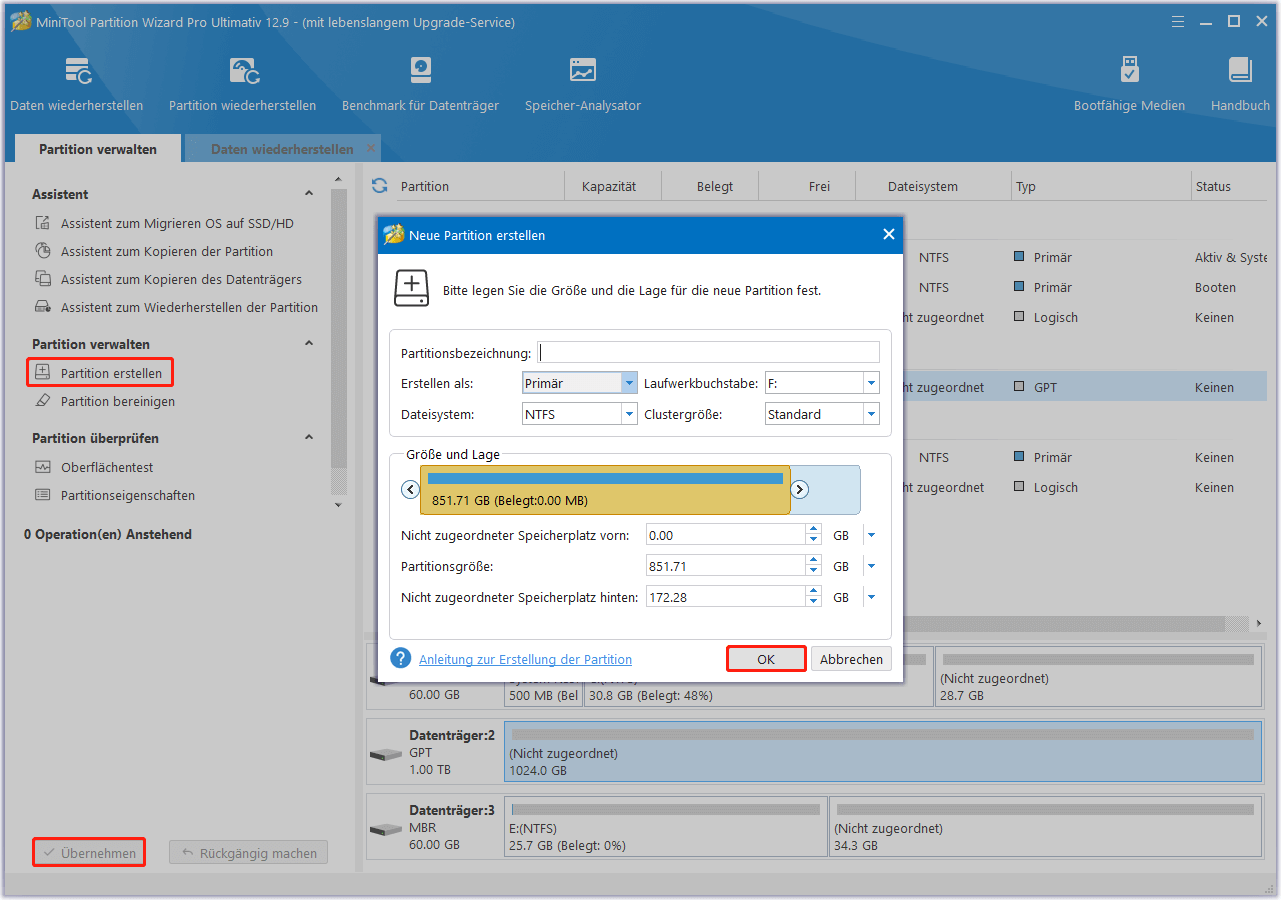Select 28.7 GB unallocated block
The width and height of the screenshot is (1281, 901).
[x=1098, y=676]
